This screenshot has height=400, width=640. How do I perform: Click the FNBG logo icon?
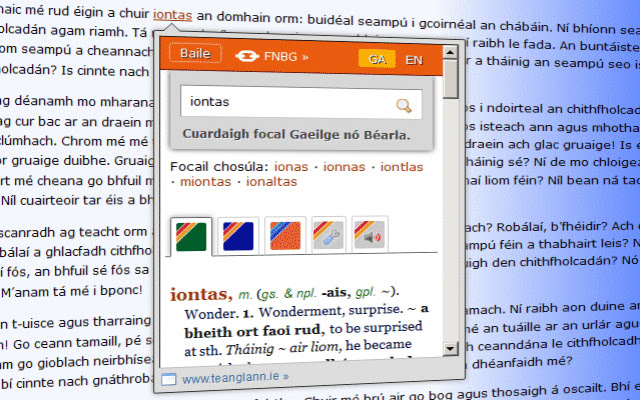pyautogui.click(x=247, y=56)
